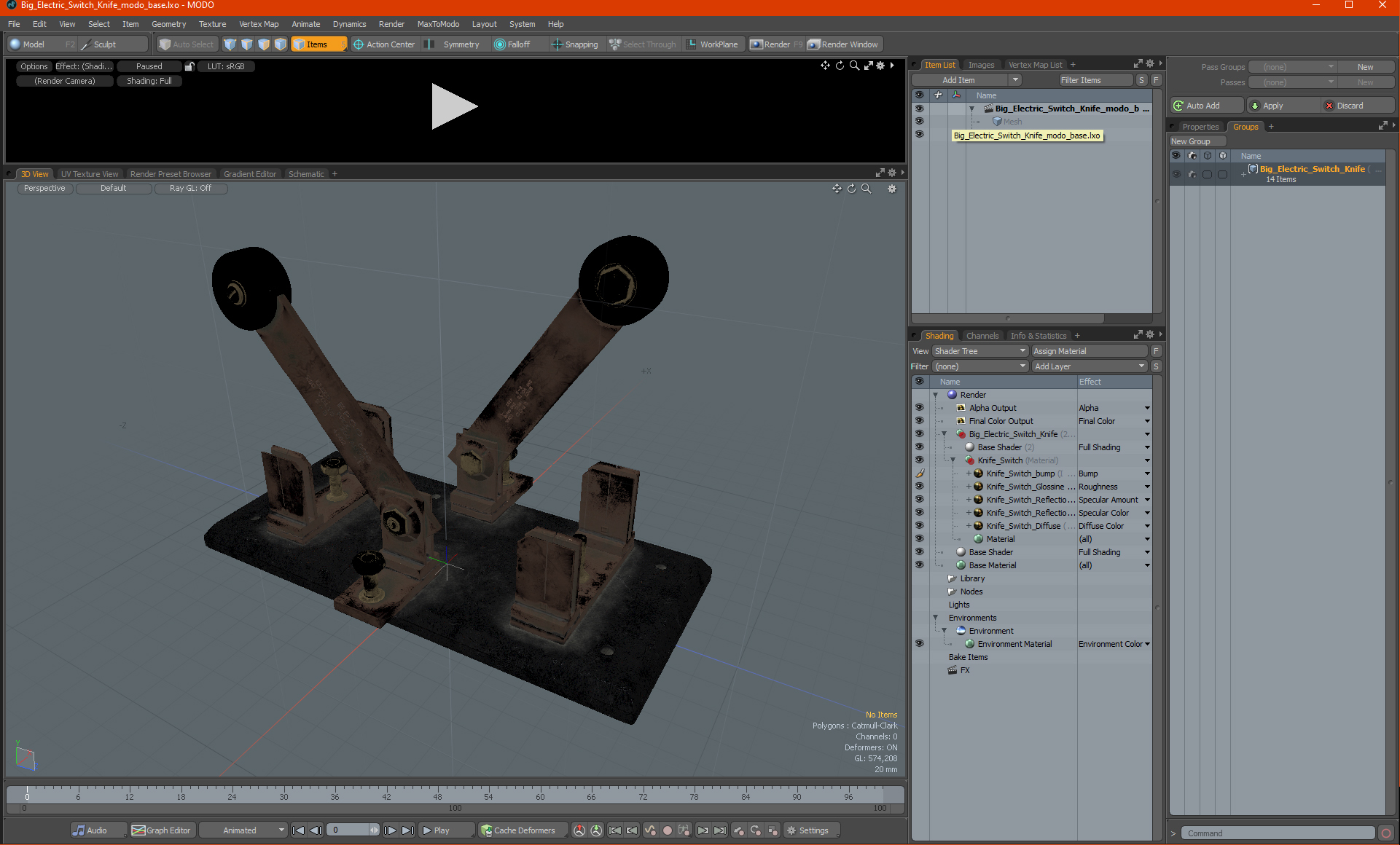The width and height of the screenshot is (1400, 845).
Task: Click frame 42 on the timeline
Action: (386, 794)
